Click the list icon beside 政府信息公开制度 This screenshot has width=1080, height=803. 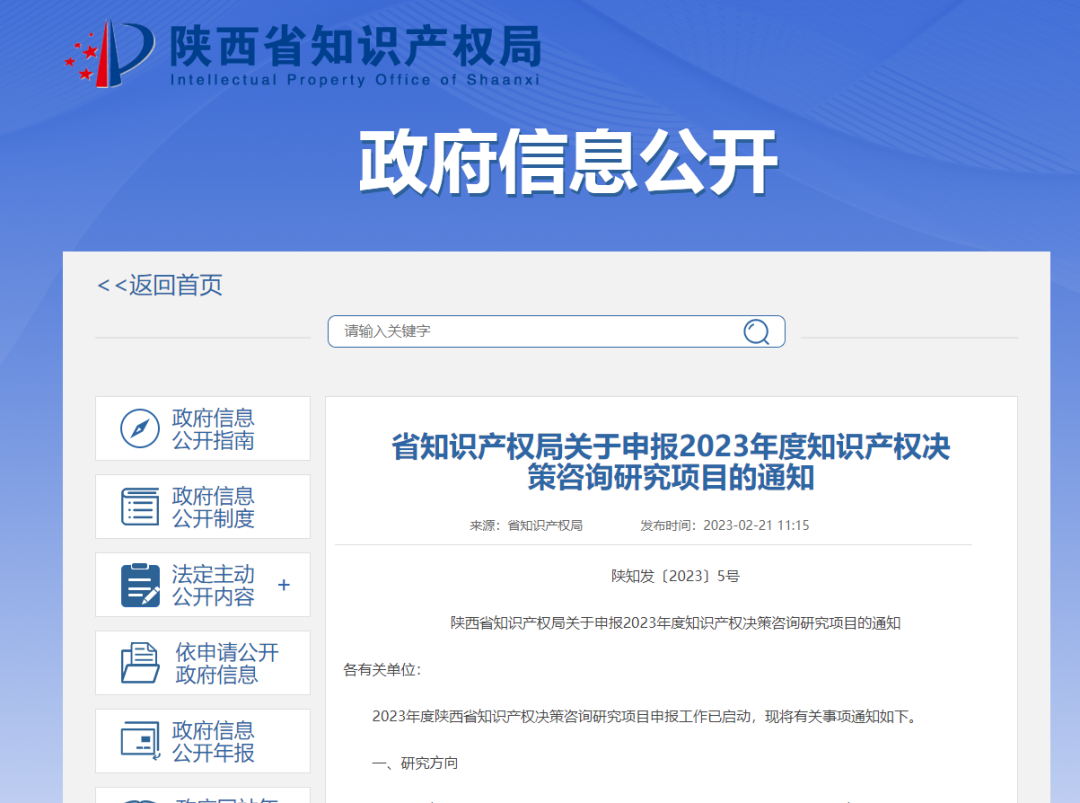pos(139,506)
